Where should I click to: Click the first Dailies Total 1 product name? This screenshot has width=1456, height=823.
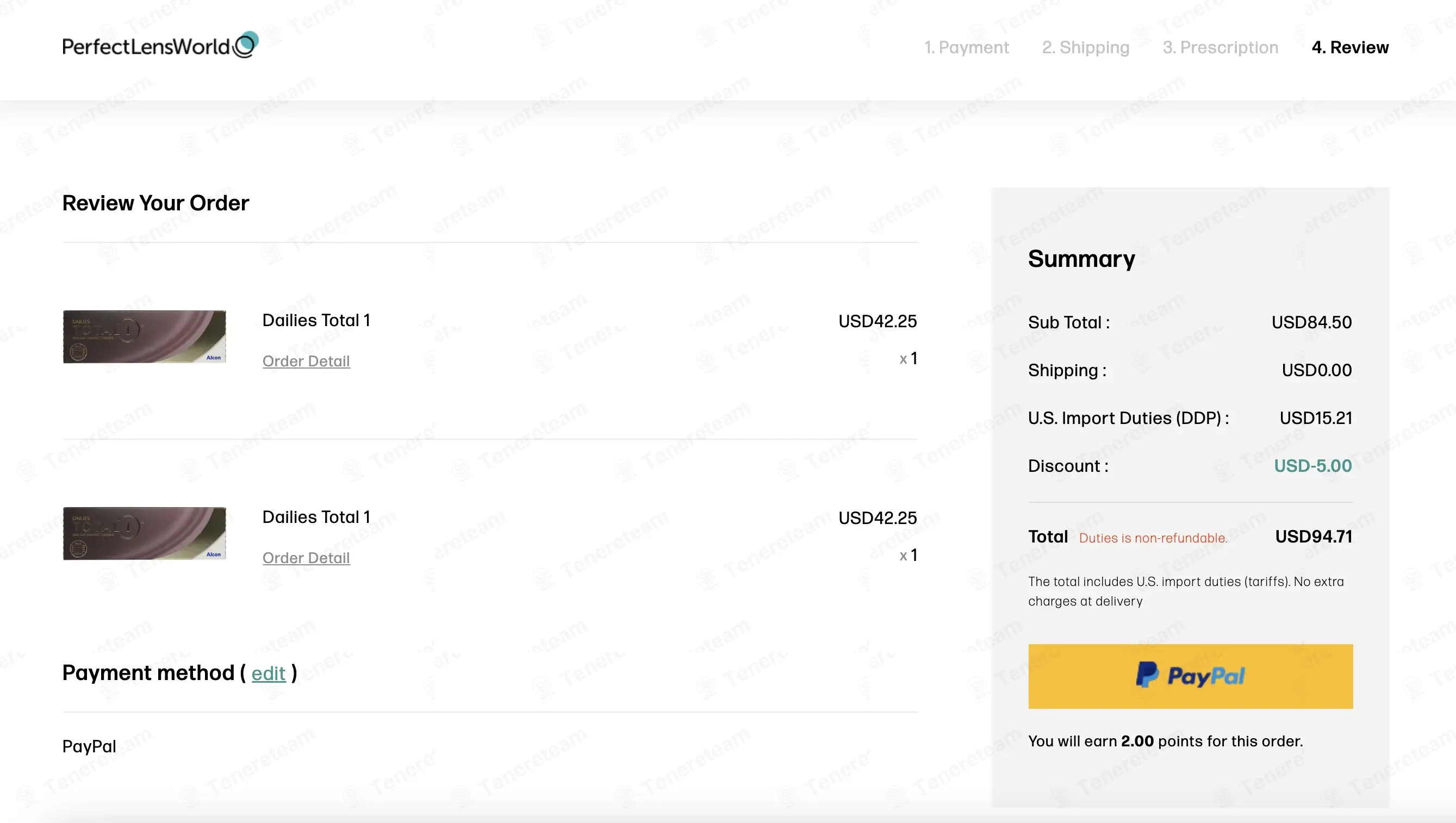click(316, 321)
